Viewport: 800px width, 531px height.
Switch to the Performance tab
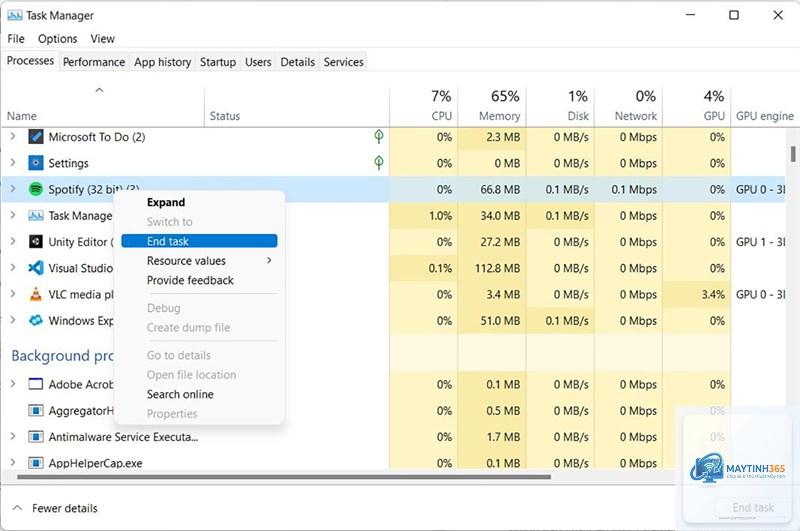pos(94,62)
